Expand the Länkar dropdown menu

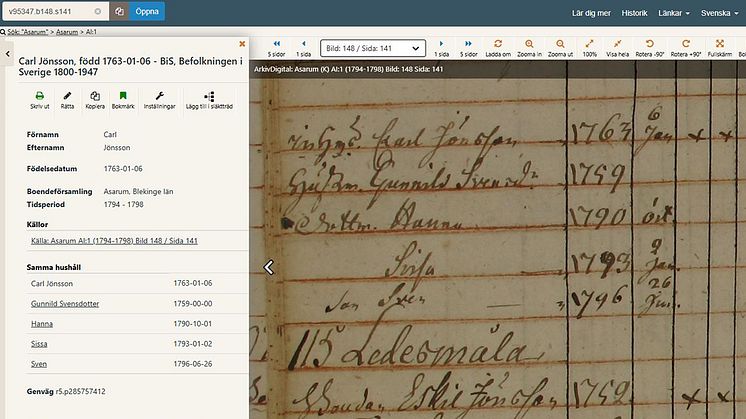tap(674, 13)
